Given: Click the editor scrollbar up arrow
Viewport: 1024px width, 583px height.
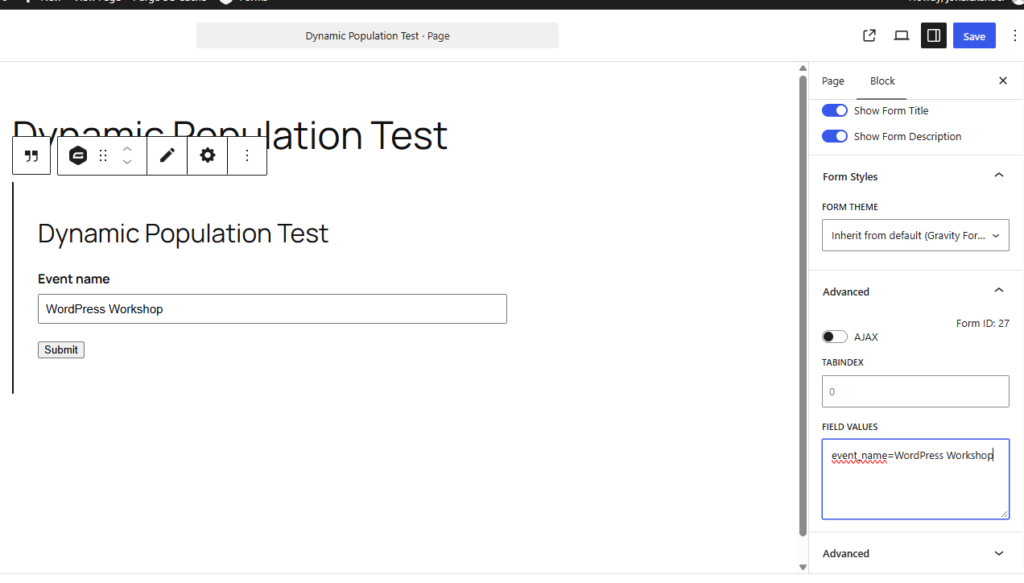Looking at the screenshot, I should coord(803,68).
